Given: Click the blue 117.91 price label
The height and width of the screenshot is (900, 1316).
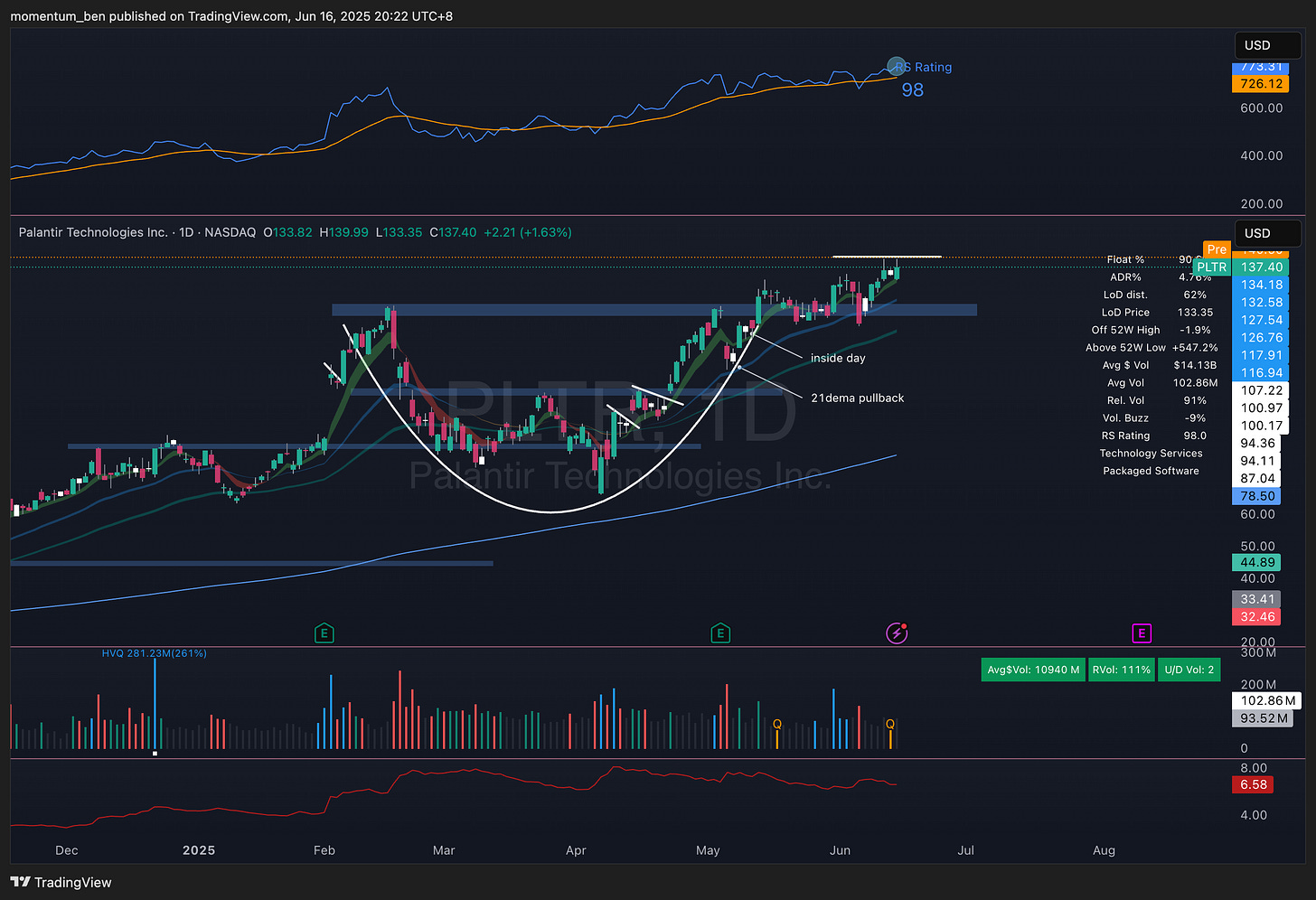Looking at the screenshot, I should (x=1262, y=355).
